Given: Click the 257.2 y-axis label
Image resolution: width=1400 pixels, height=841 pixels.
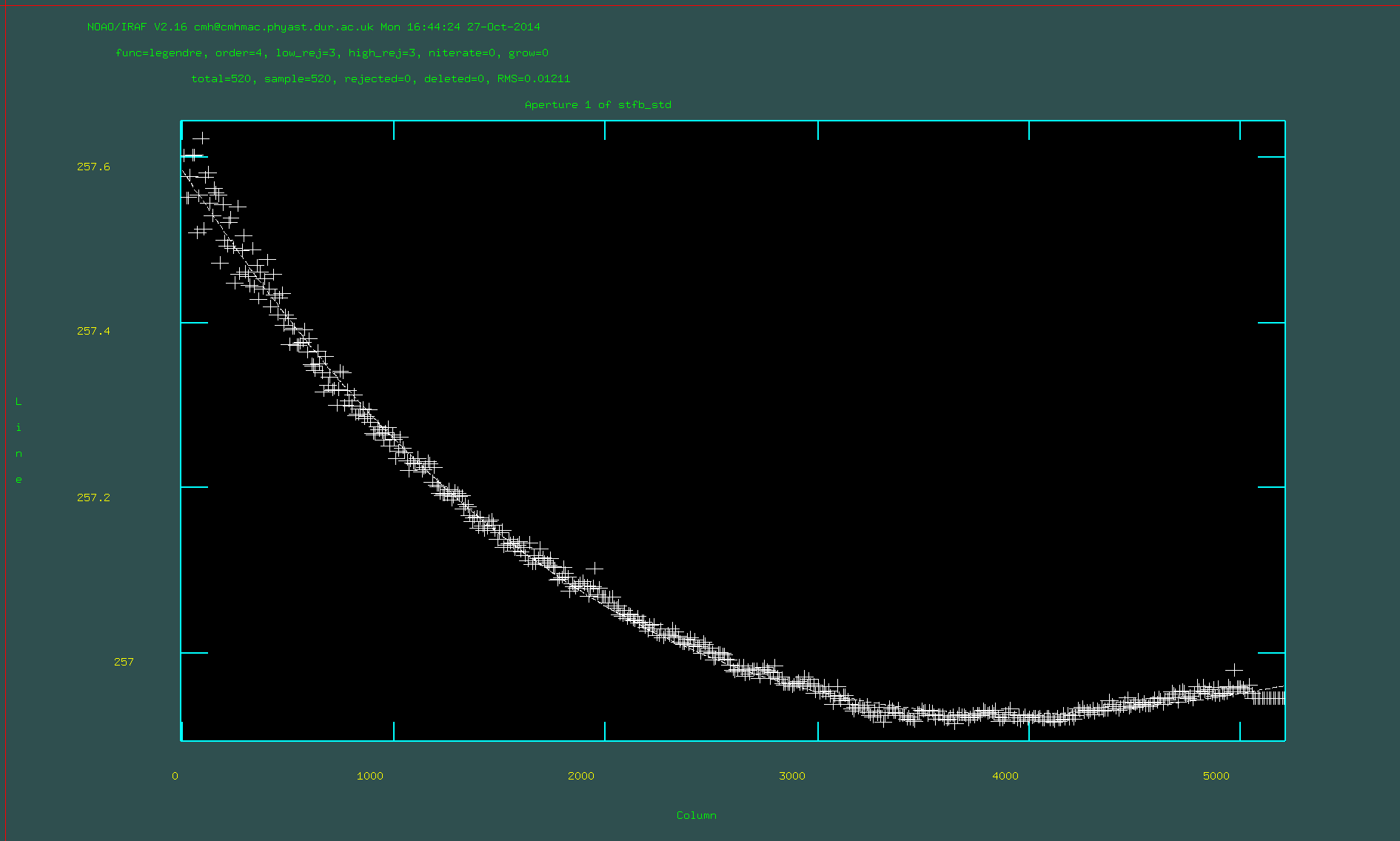Looking at the screenshot, I should click(93, 497).
